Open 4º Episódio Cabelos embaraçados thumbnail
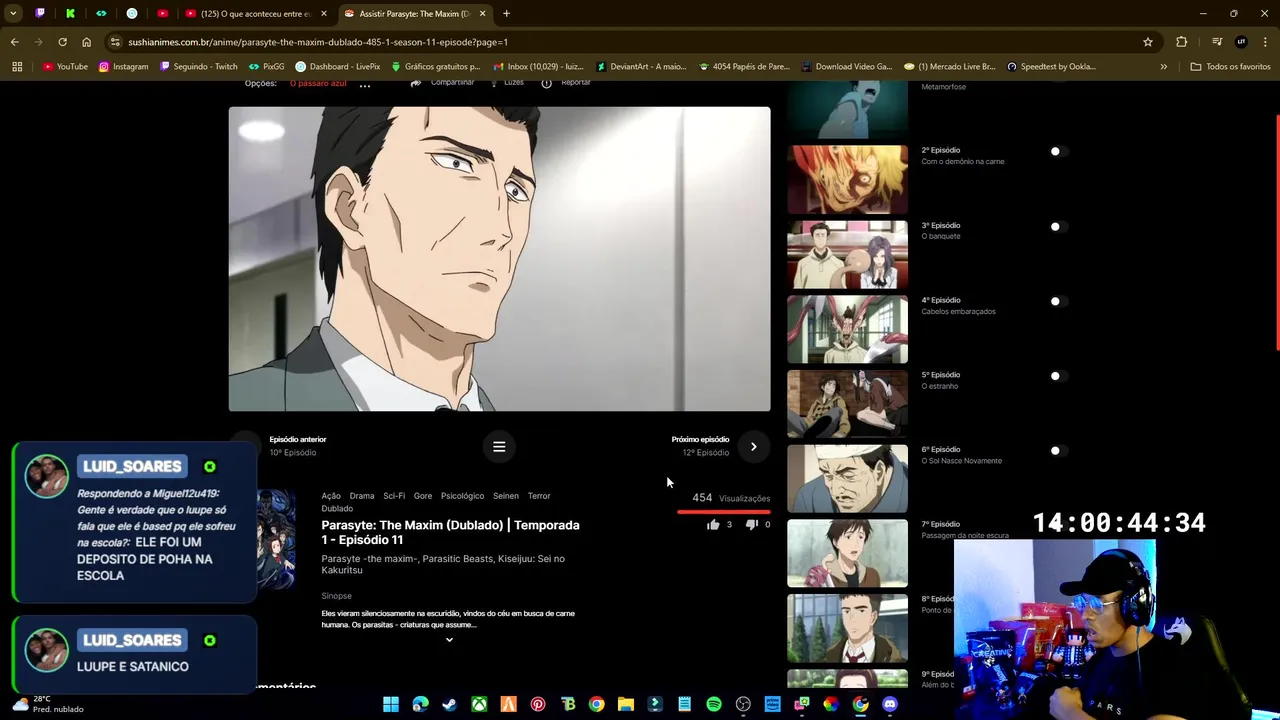 click(x=847, y=329)
